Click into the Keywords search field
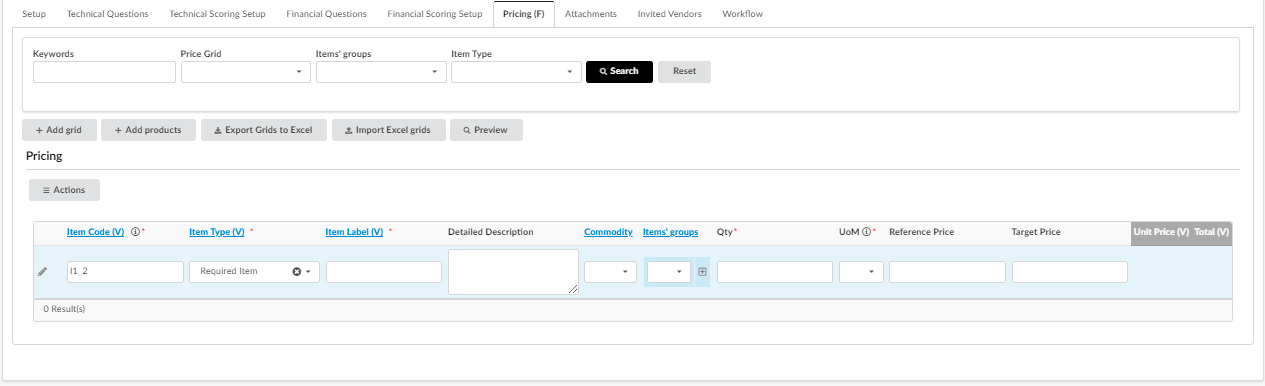The width and height of the screenshot is (1265, 386). pyautogui.click(x=104, y=72)
